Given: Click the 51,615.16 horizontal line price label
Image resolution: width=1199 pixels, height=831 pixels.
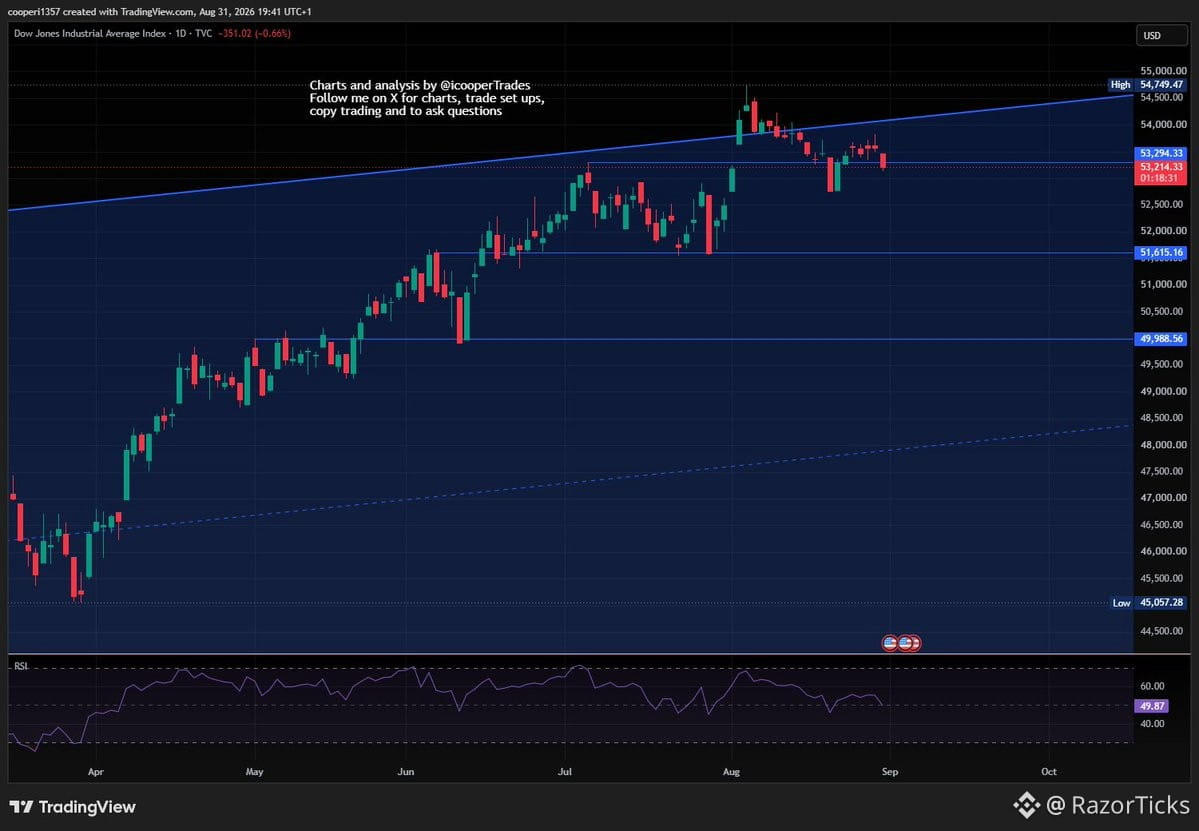Looking at the screenshot, I should click(x=1161, y=252).
